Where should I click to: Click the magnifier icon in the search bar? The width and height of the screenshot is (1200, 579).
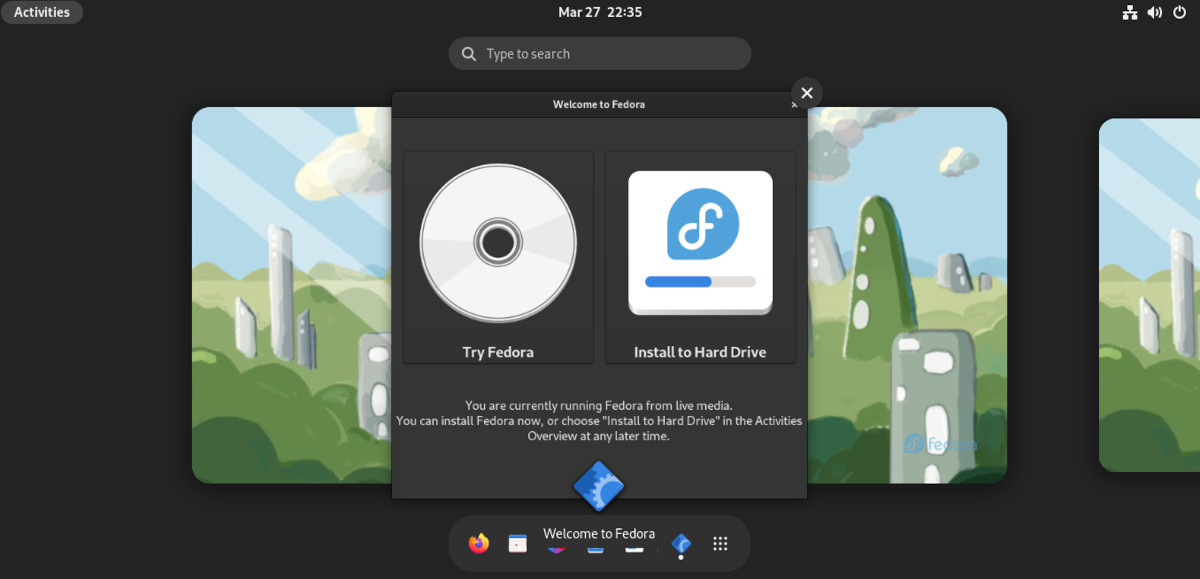[x=468, y=53]
